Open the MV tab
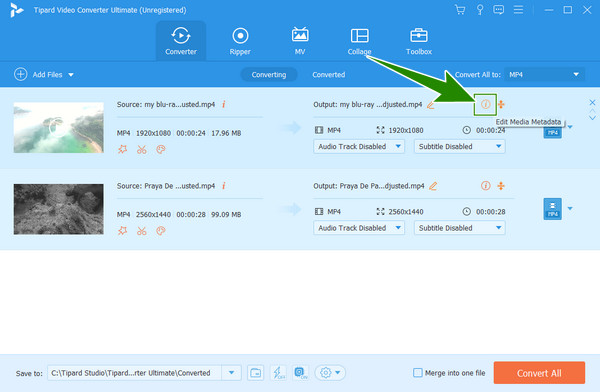The width and height of the screenshot is (600, 392). tap(300, 41)
